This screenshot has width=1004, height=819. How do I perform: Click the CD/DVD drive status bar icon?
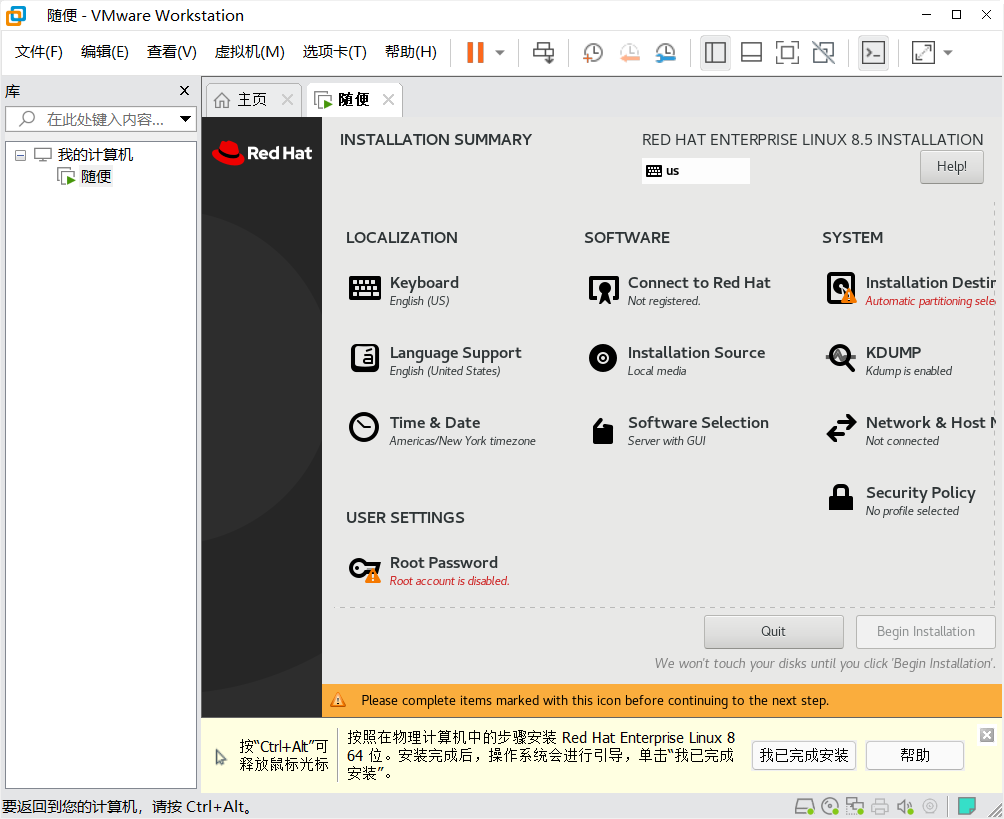click(830, 806)
